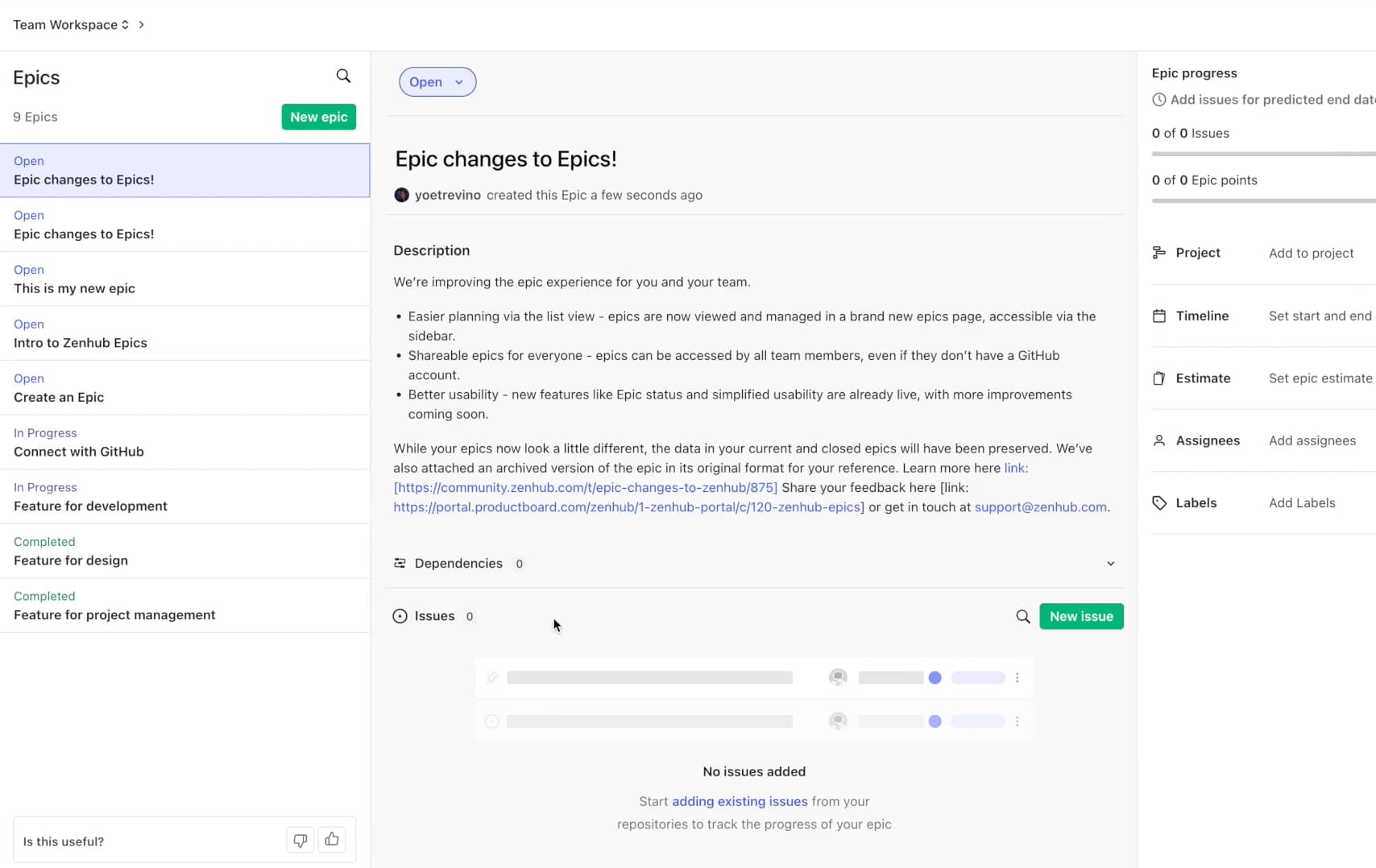1376x868 pixels.
Task: Open the 'Feature for design' completed epic
Action: (x=71, y=560)
